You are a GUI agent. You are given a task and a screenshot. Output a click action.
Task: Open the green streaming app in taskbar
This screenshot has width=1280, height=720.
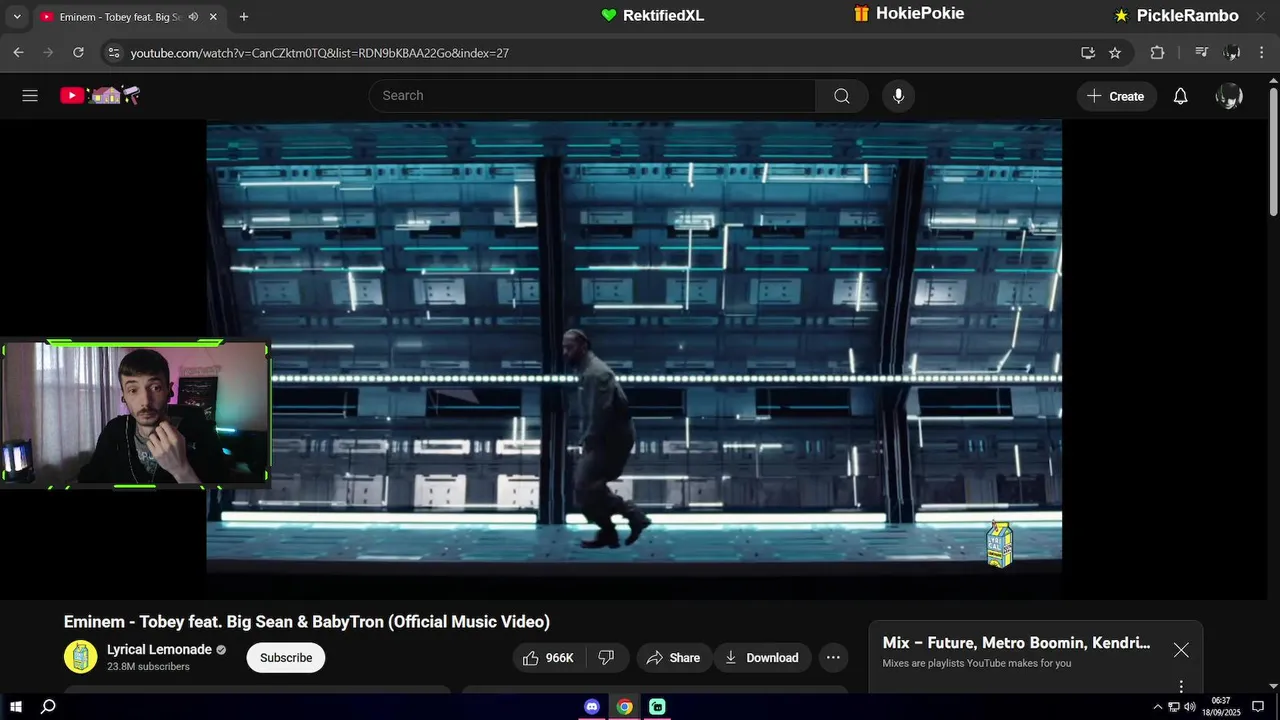(657, 707)
